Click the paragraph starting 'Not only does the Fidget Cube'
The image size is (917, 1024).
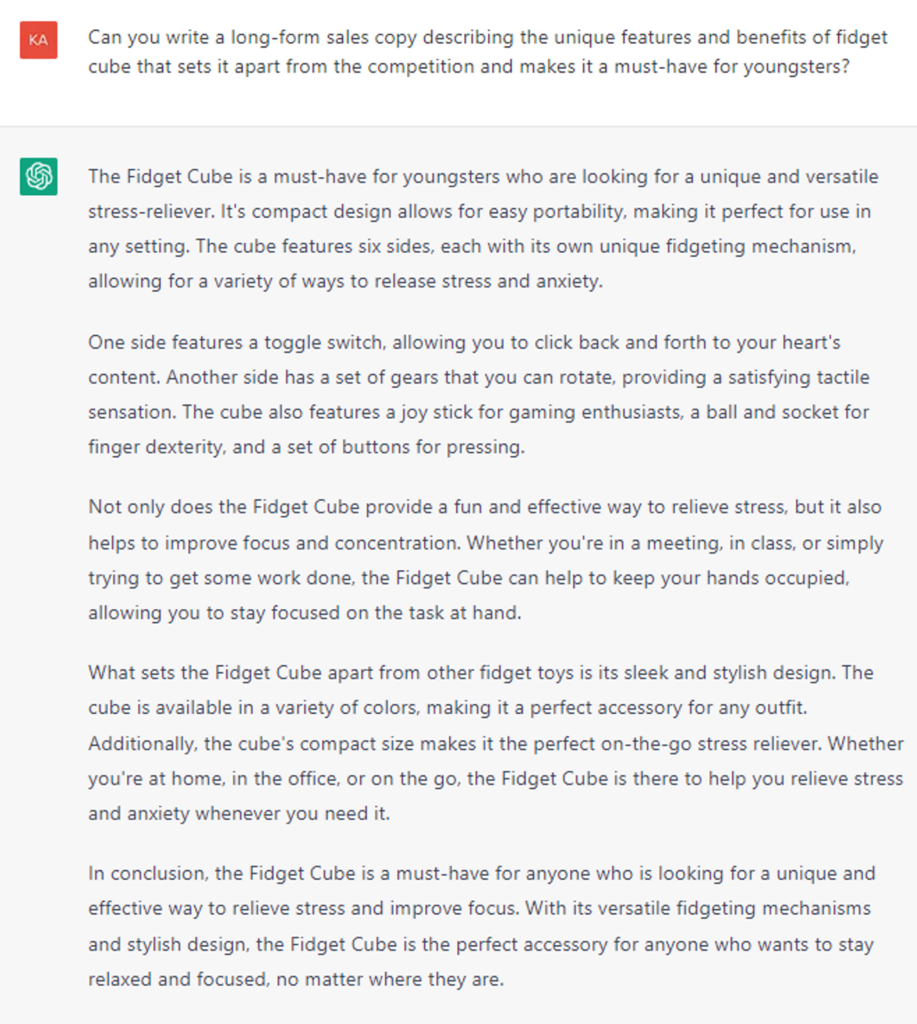pyautogui.click(x=486, y=560)
